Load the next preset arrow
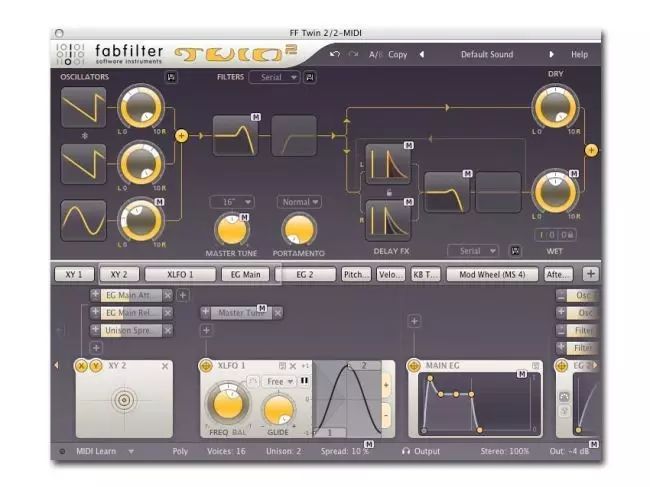The height and width of the screenshot is (487, 650). click(x=551, y=54)
